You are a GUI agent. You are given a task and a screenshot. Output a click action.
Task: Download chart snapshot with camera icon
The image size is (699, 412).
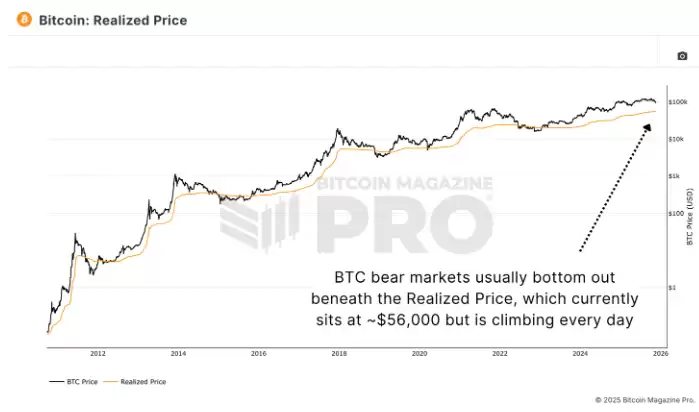click(682, 56)
